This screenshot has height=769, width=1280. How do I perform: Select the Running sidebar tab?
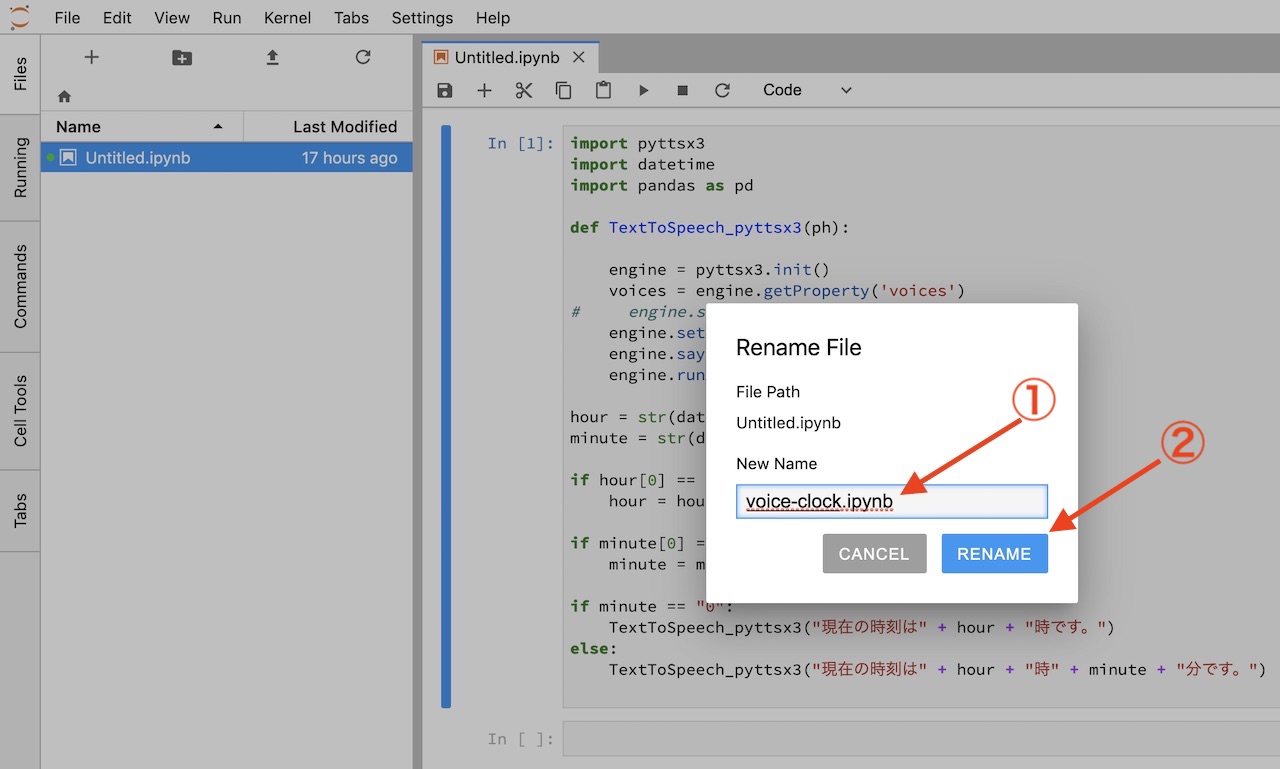20,167
